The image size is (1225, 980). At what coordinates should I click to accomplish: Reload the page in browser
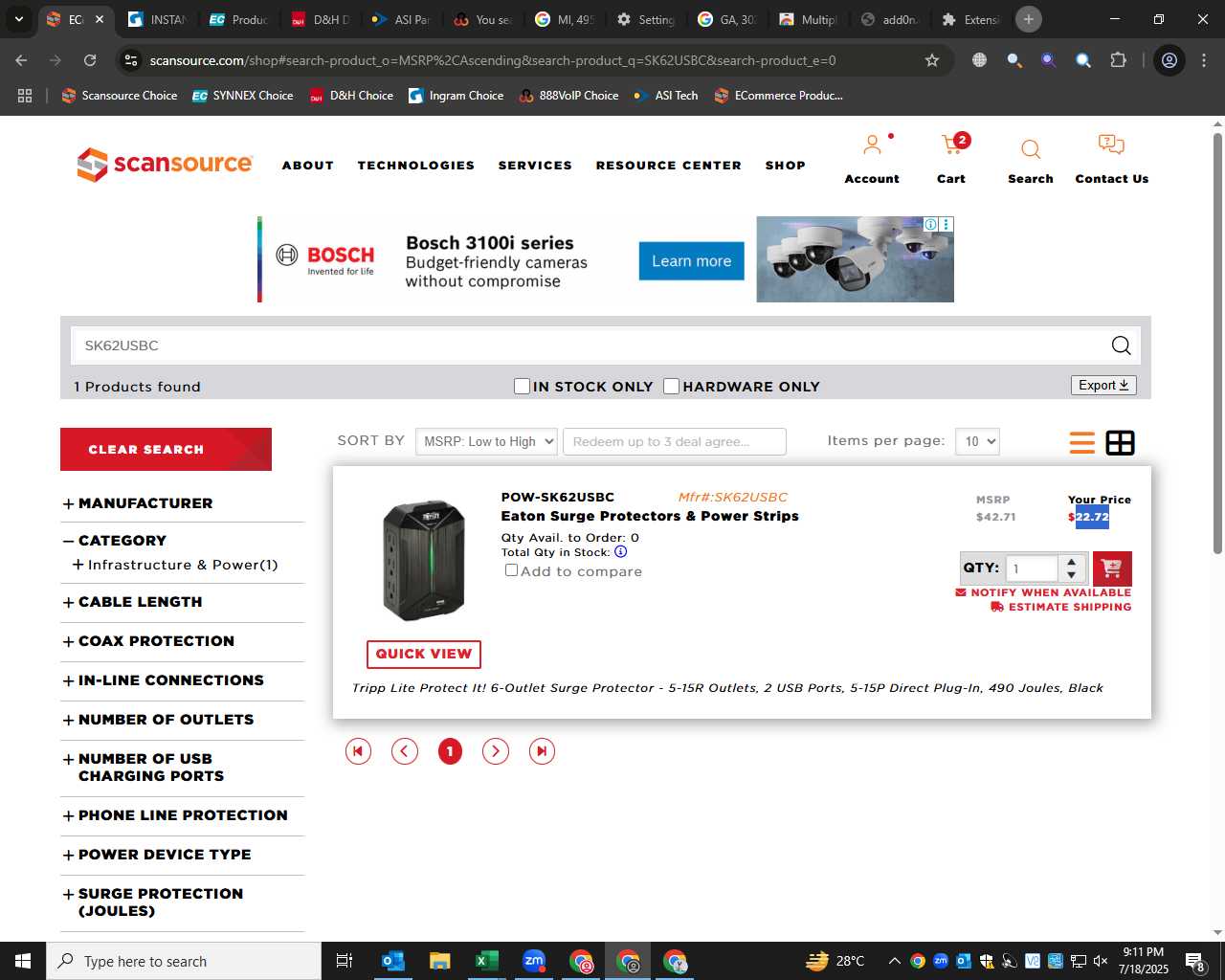tap(90, 60)
